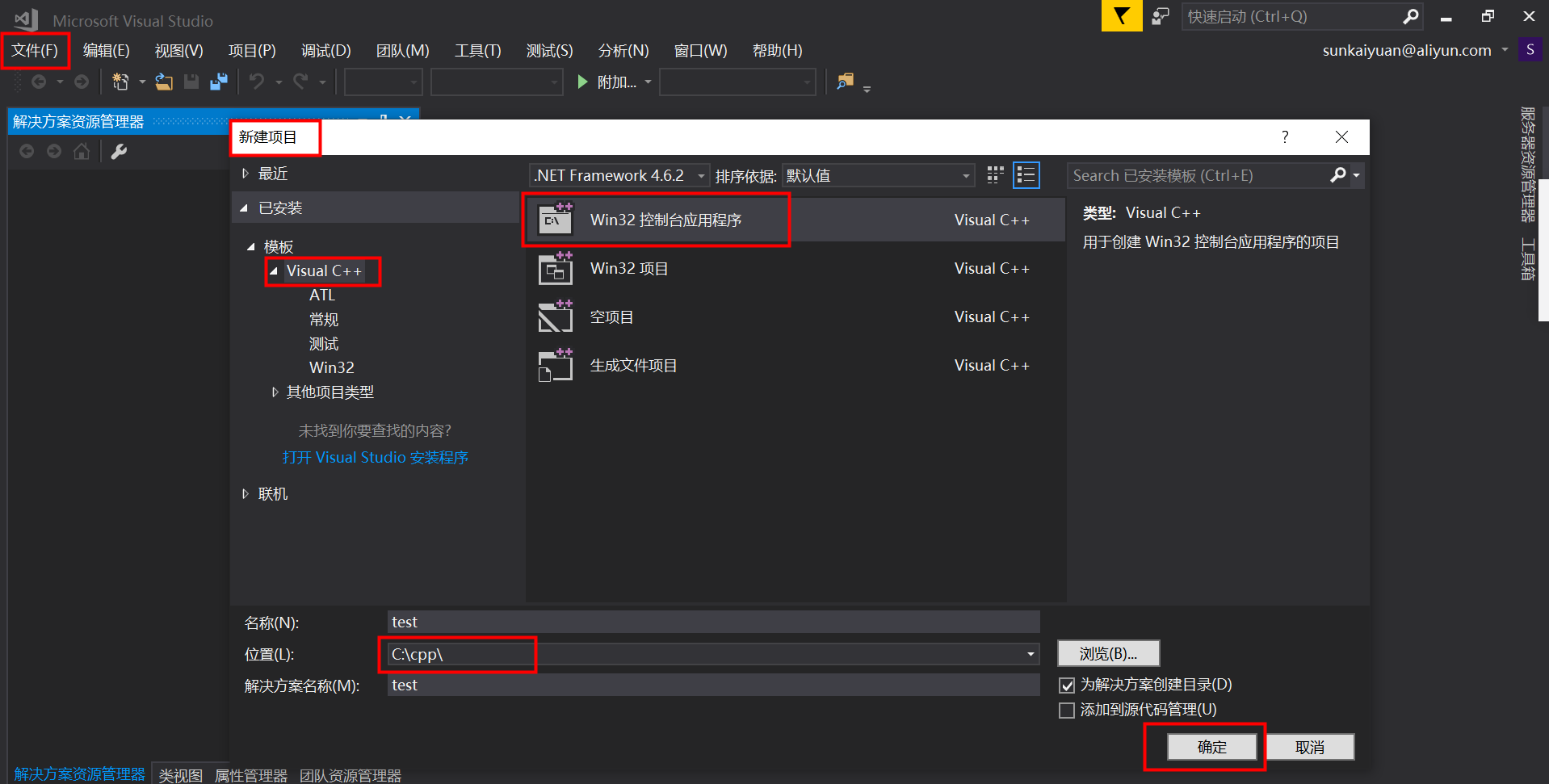Click the 确定 button
This screenshot has width=1549, height=784.
(1211, 747)
